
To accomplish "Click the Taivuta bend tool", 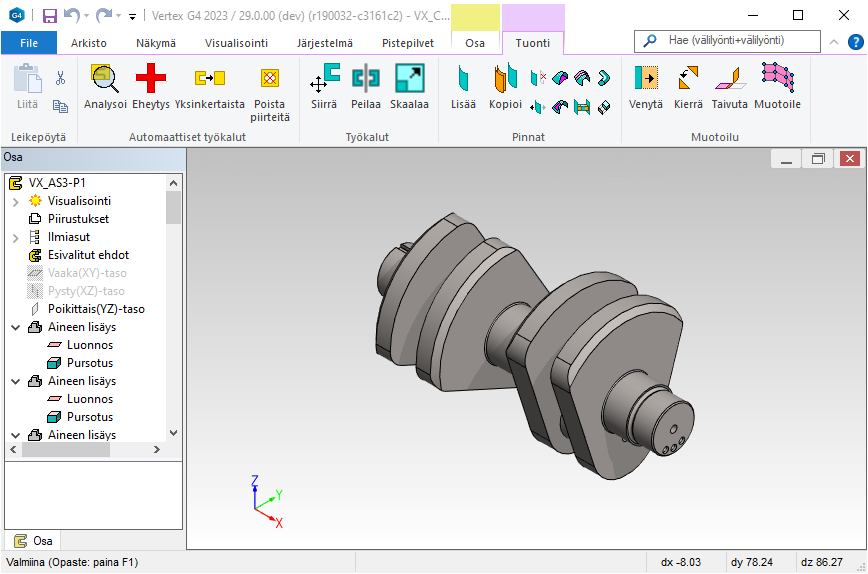I will pos(730,86).
